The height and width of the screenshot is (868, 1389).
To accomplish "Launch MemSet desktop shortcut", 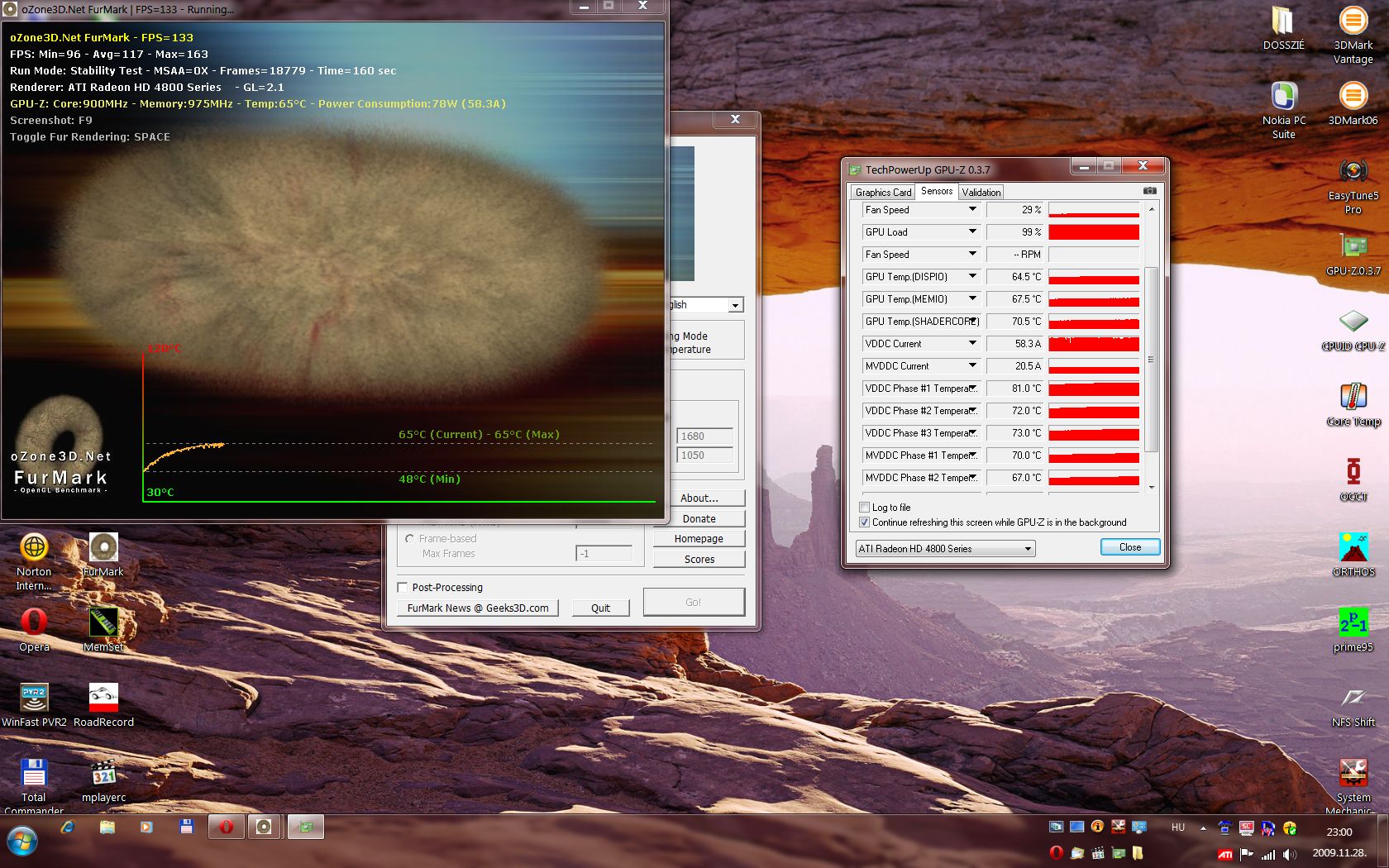I will pos(103,631).
